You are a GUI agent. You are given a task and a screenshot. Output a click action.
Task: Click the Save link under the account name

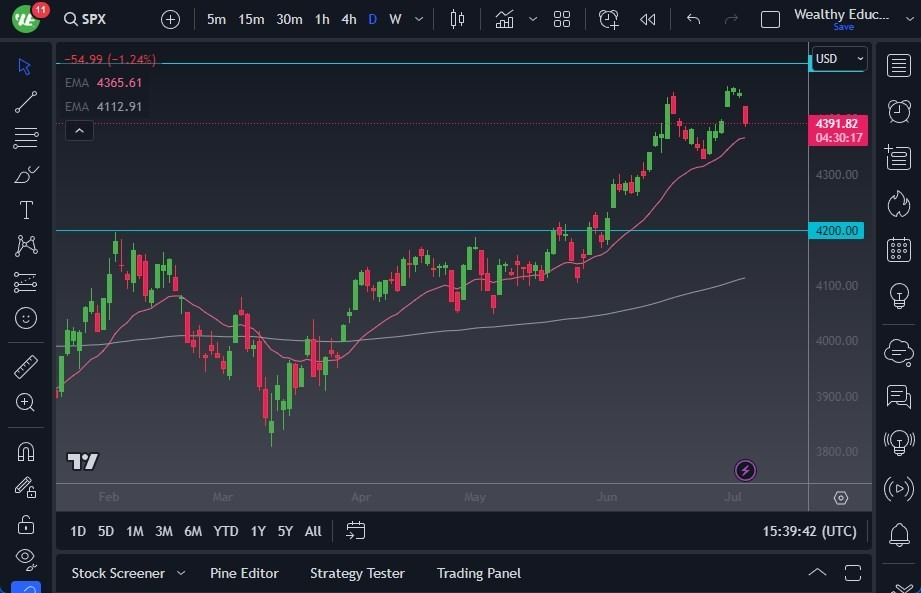[844, 28]
